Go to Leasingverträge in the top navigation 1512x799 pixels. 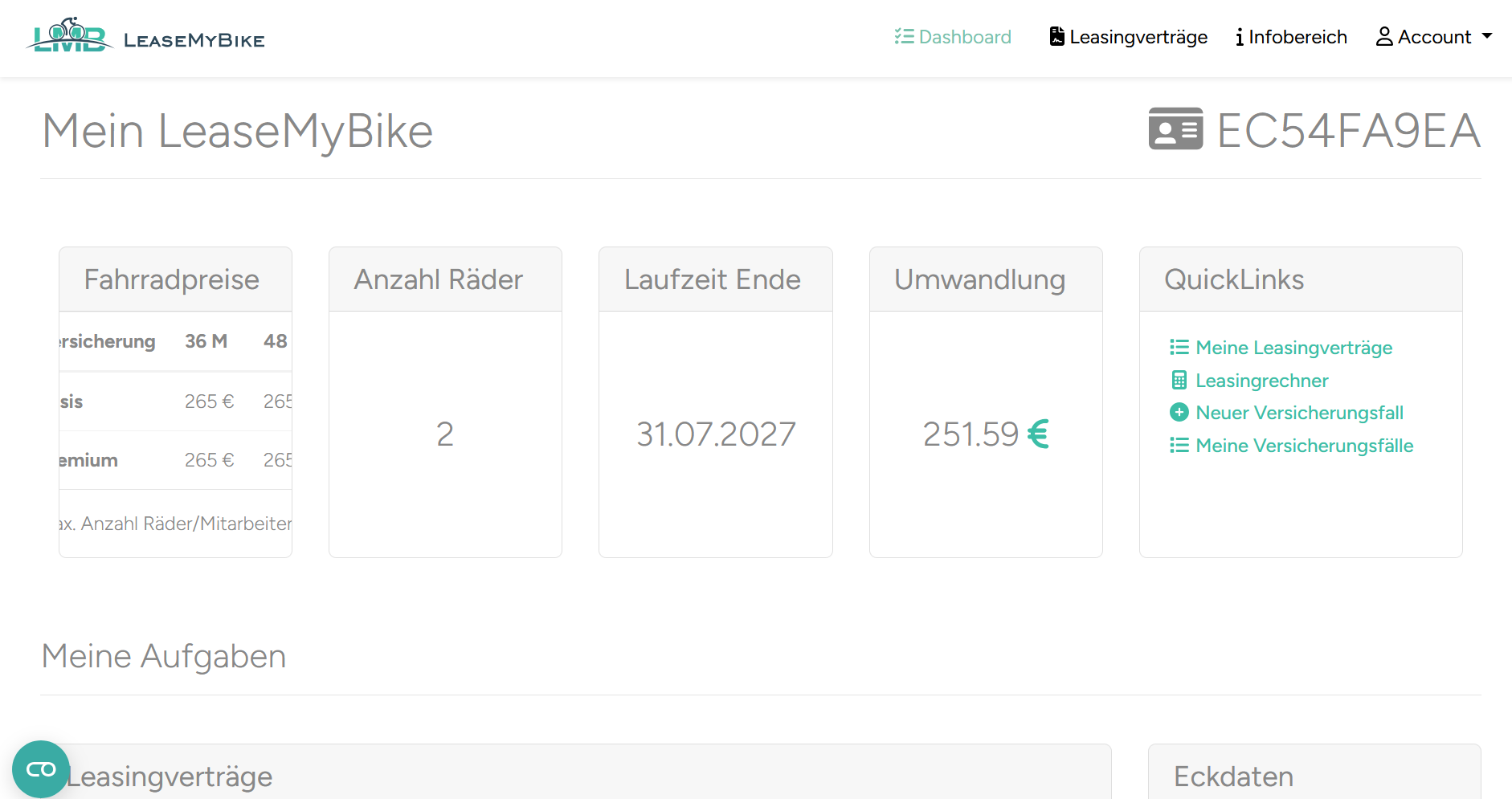(x=1128, y=37)
